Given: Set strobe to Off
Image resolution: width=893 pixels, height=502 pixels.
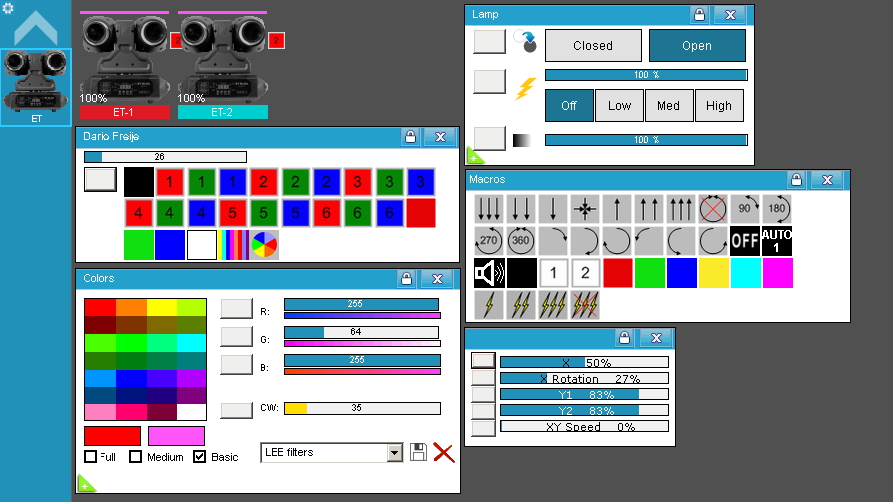Looking at the screenshot, I should pos(569,105).
